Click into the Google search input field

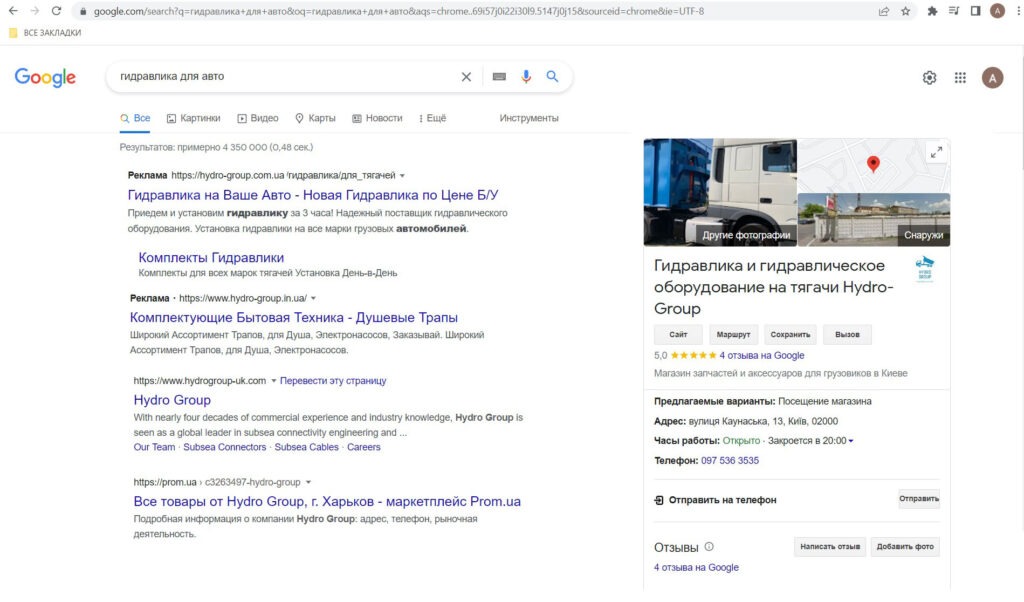pyautogui.click(x=285, y=76)
